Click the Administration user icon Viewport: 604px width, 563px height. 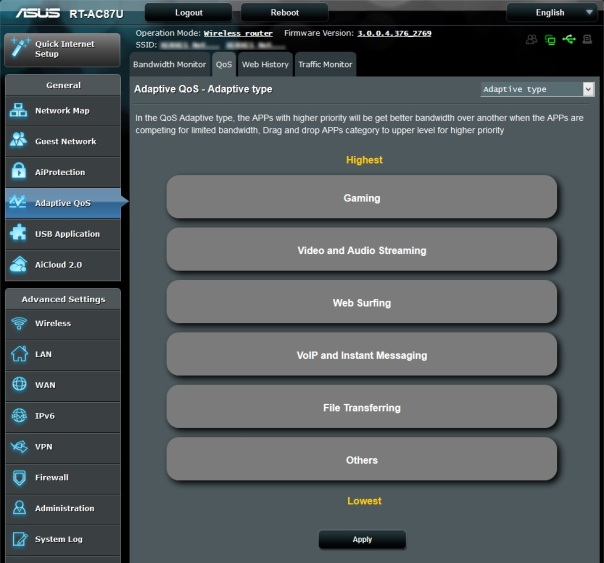point(19,508)
